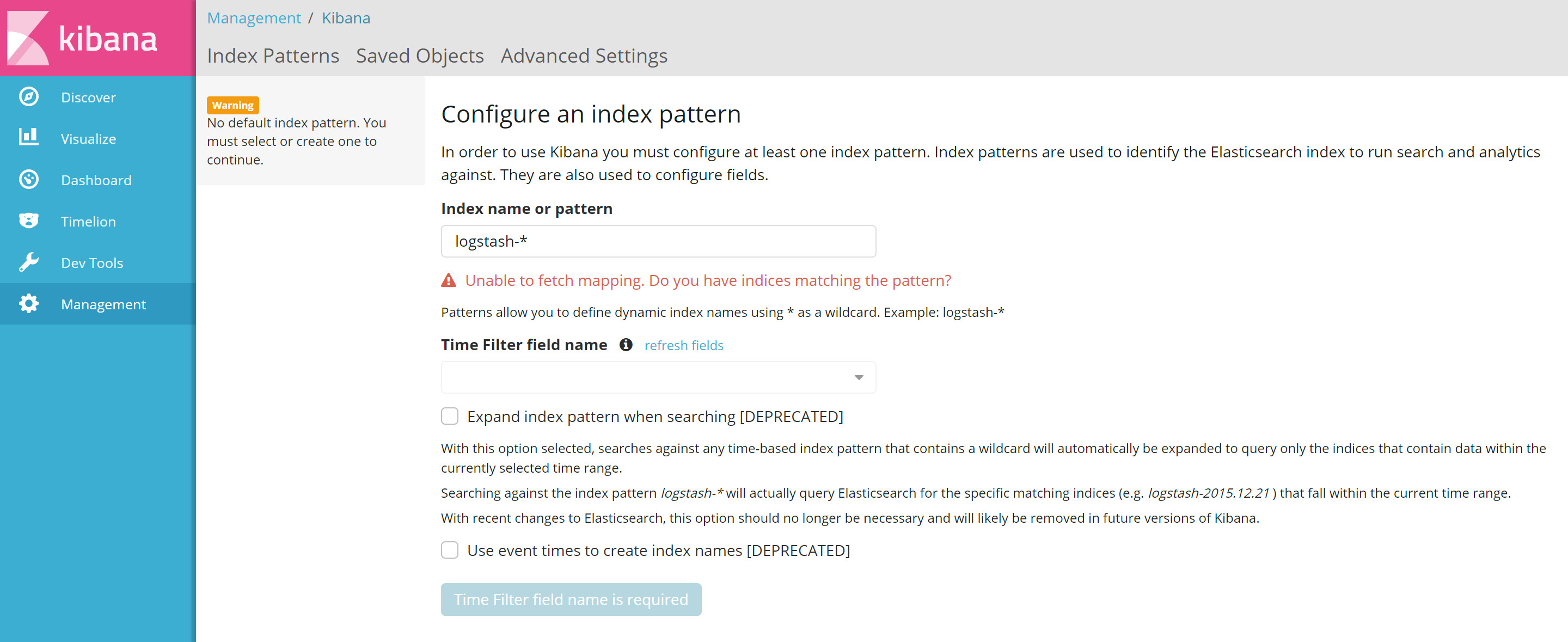Viewport: 1568px width, 642px height.
Task: Open the Management breadcrumb link
Action: (254, 17)
